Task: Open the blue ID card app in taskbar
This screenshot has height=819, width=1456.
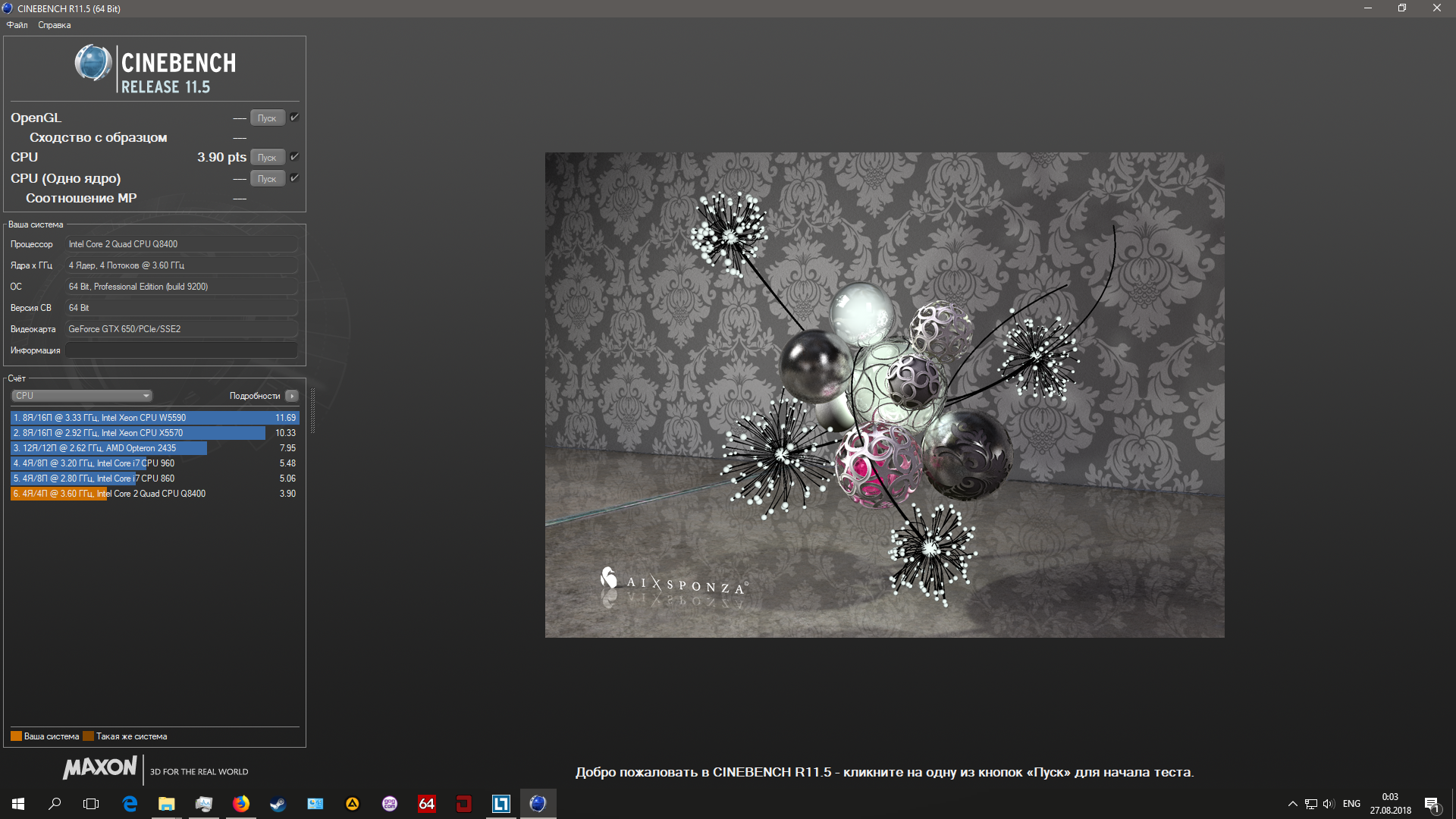Action: [x=315, y=804]
